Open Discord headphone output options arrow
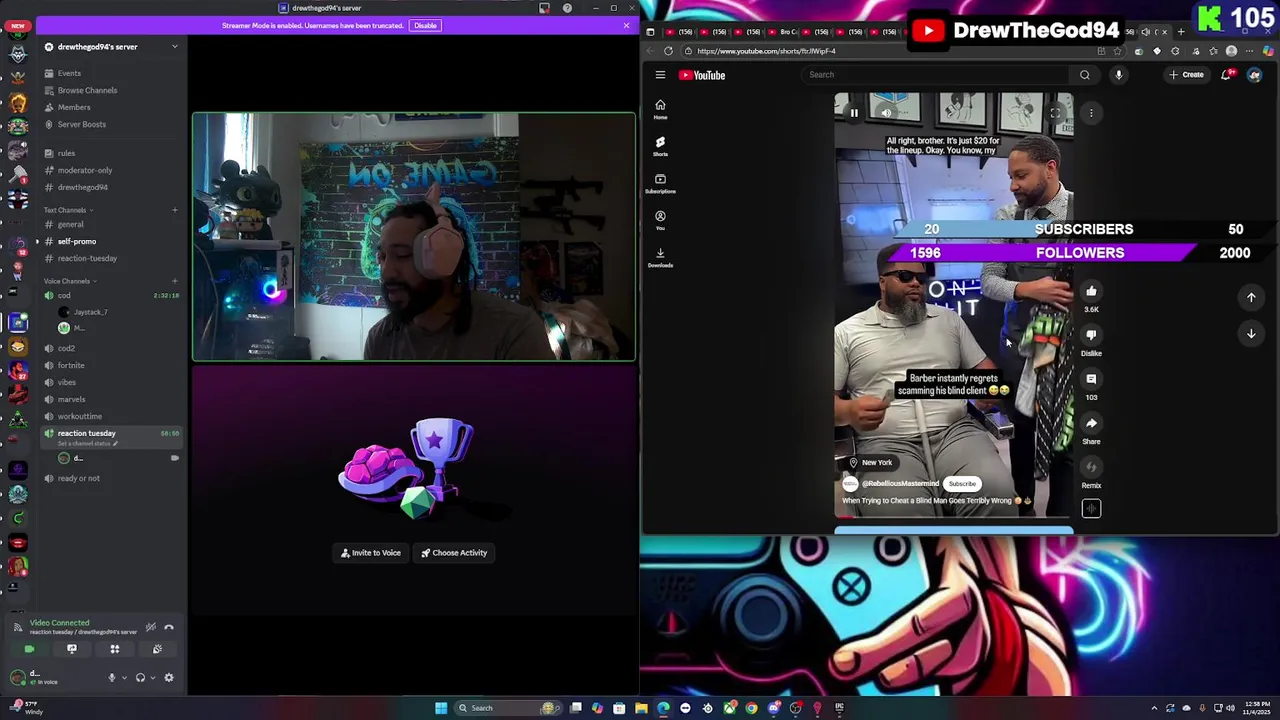 tap(152, 678)
